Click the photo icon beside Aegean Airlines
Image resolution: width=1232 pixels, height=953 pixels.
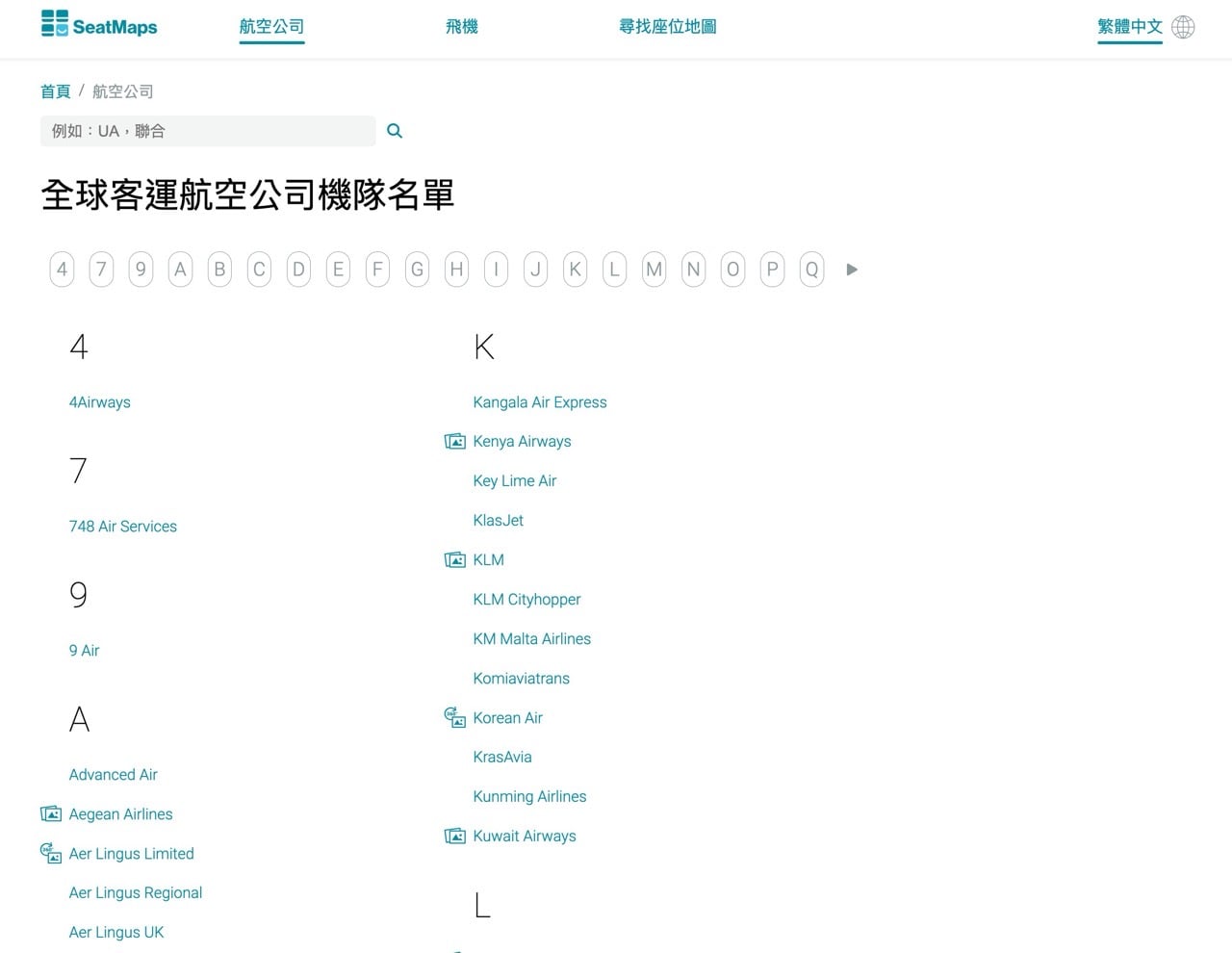coord(50,813)
